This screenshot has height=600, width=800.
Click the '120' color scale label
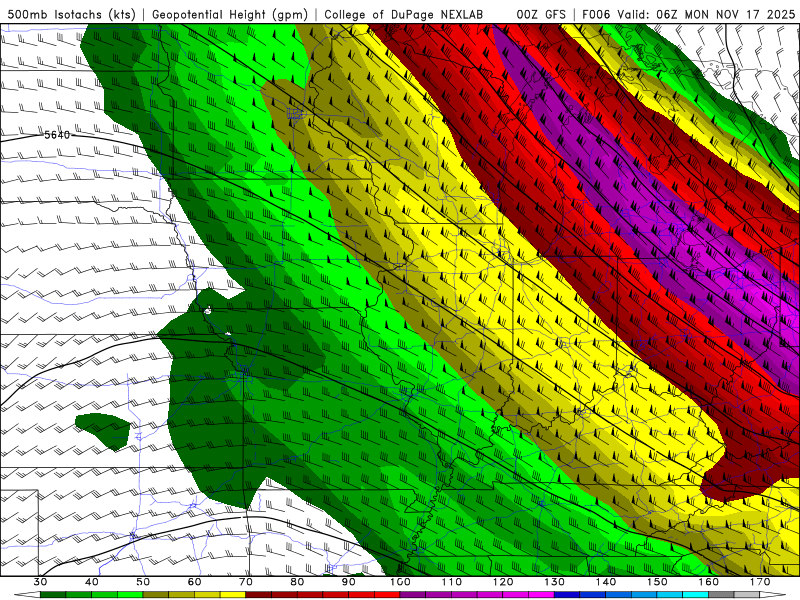pyautogui.click(x=503, y=582)
